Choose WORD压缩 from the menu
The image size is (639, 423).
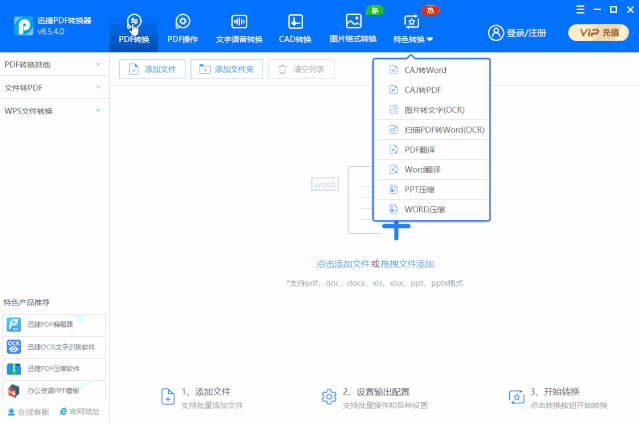pos(432,209)
